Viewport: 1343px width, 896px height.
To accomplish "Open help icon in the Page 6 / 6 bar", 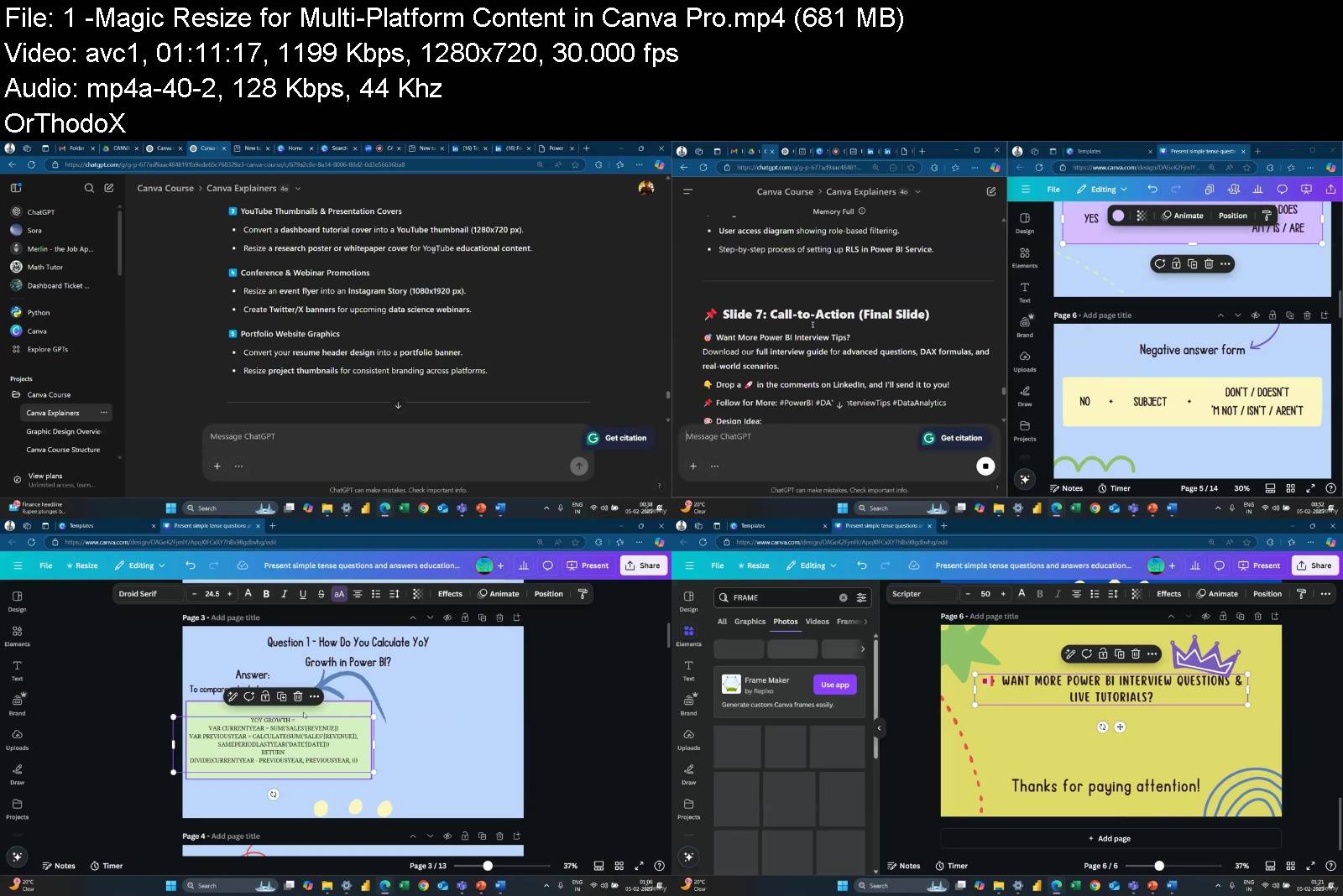I will 1330,866.
